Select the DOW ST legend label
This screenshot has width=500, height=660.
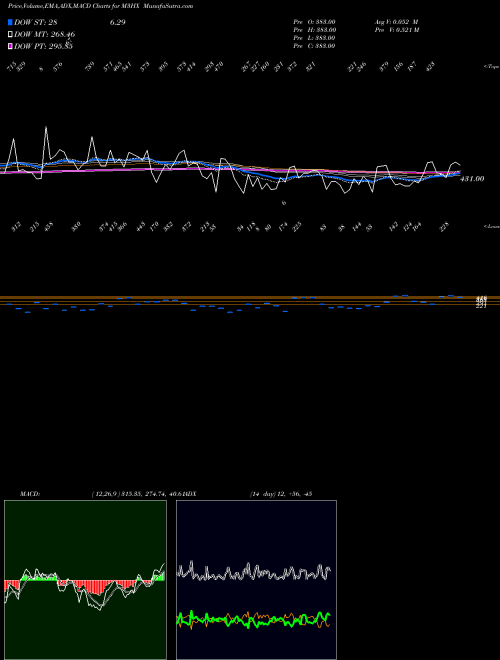(x=36, y=22)
